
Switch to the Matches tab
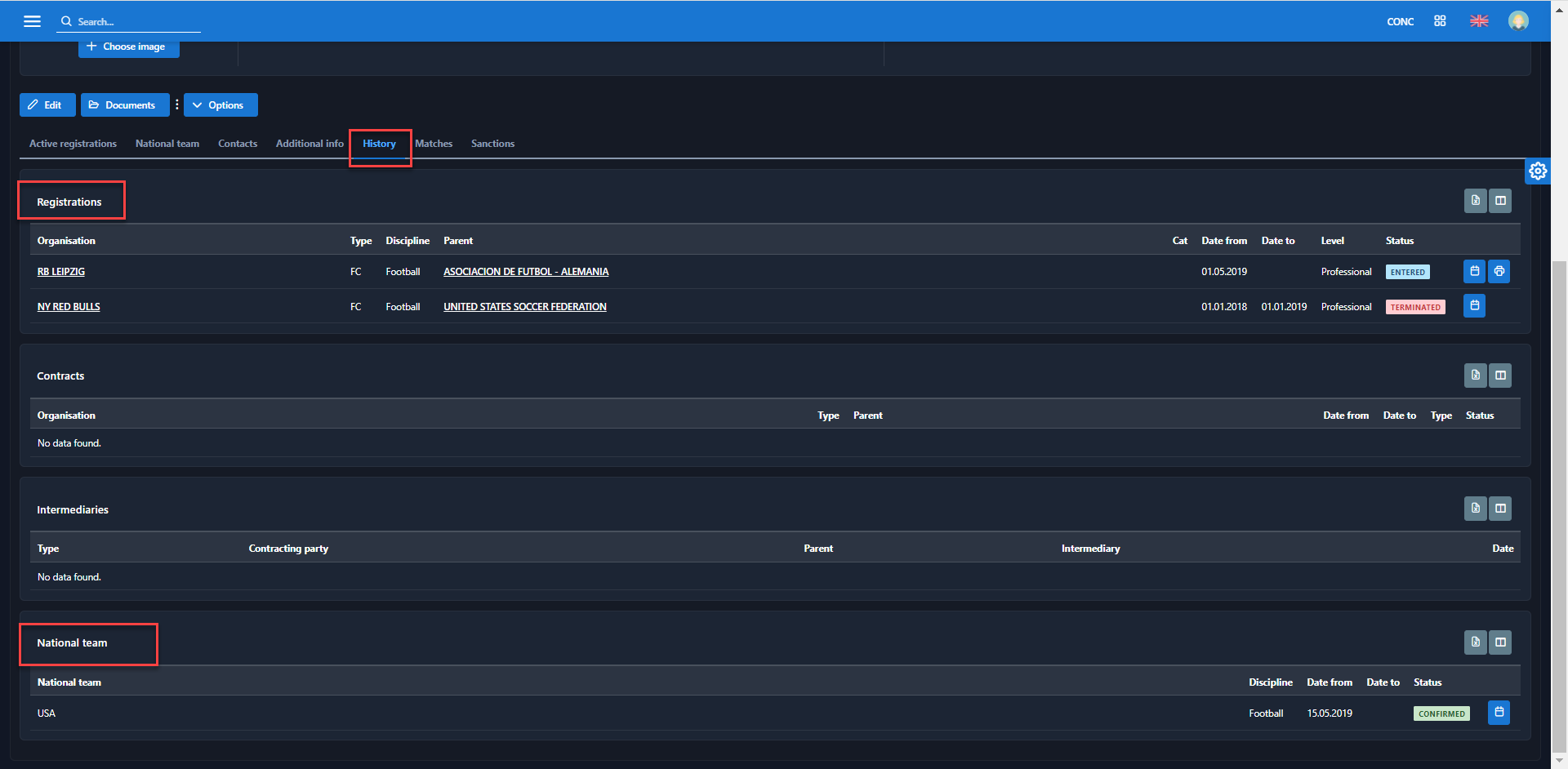click(x=434, y=144)
